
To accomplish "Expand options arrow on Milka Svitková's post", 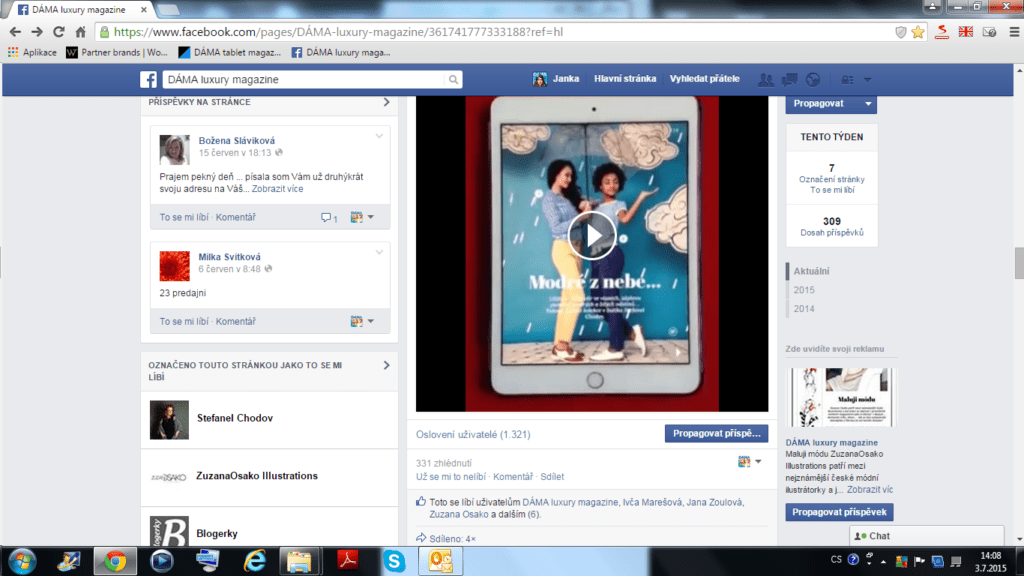I will 379,250.
